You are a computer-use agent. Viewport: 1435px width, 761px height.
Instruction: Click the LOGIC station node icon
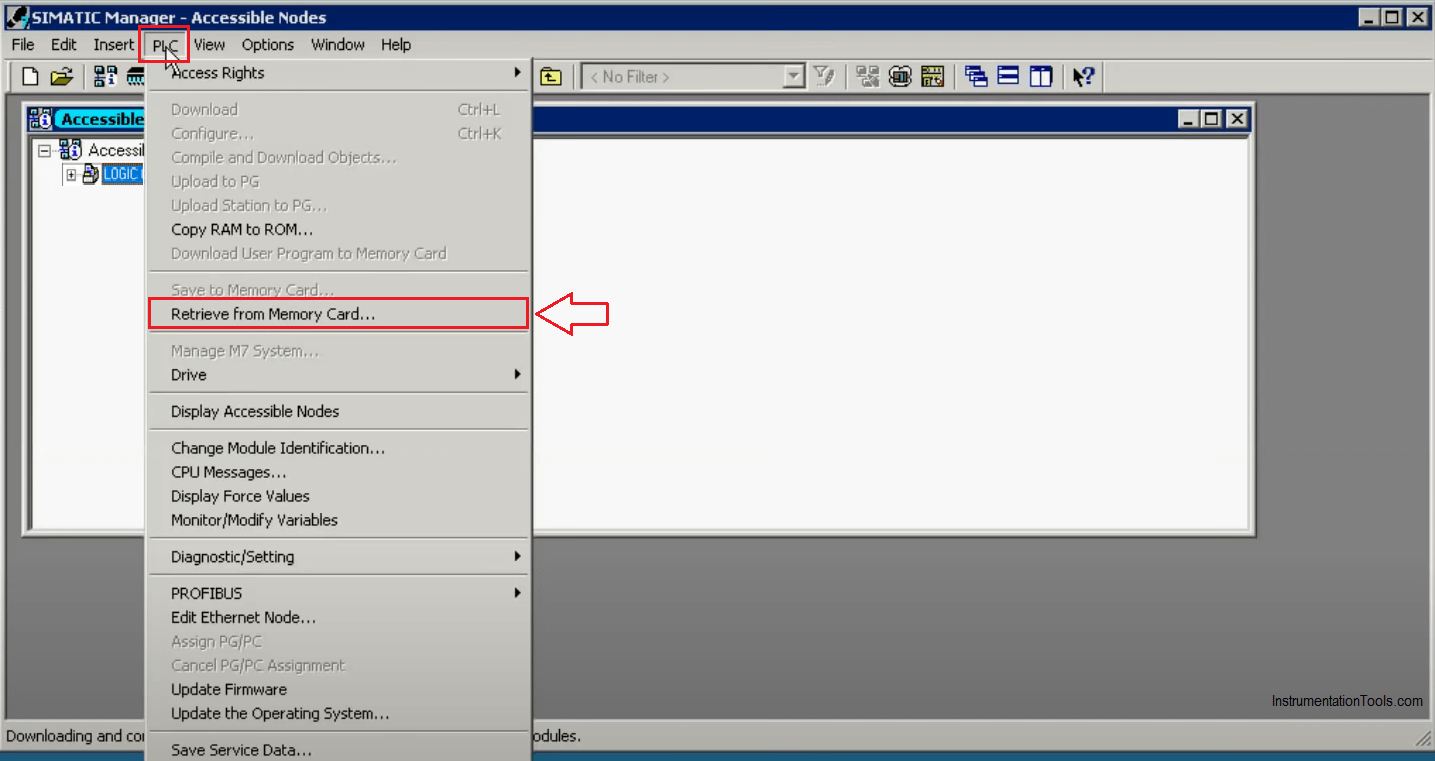[91, 175]
